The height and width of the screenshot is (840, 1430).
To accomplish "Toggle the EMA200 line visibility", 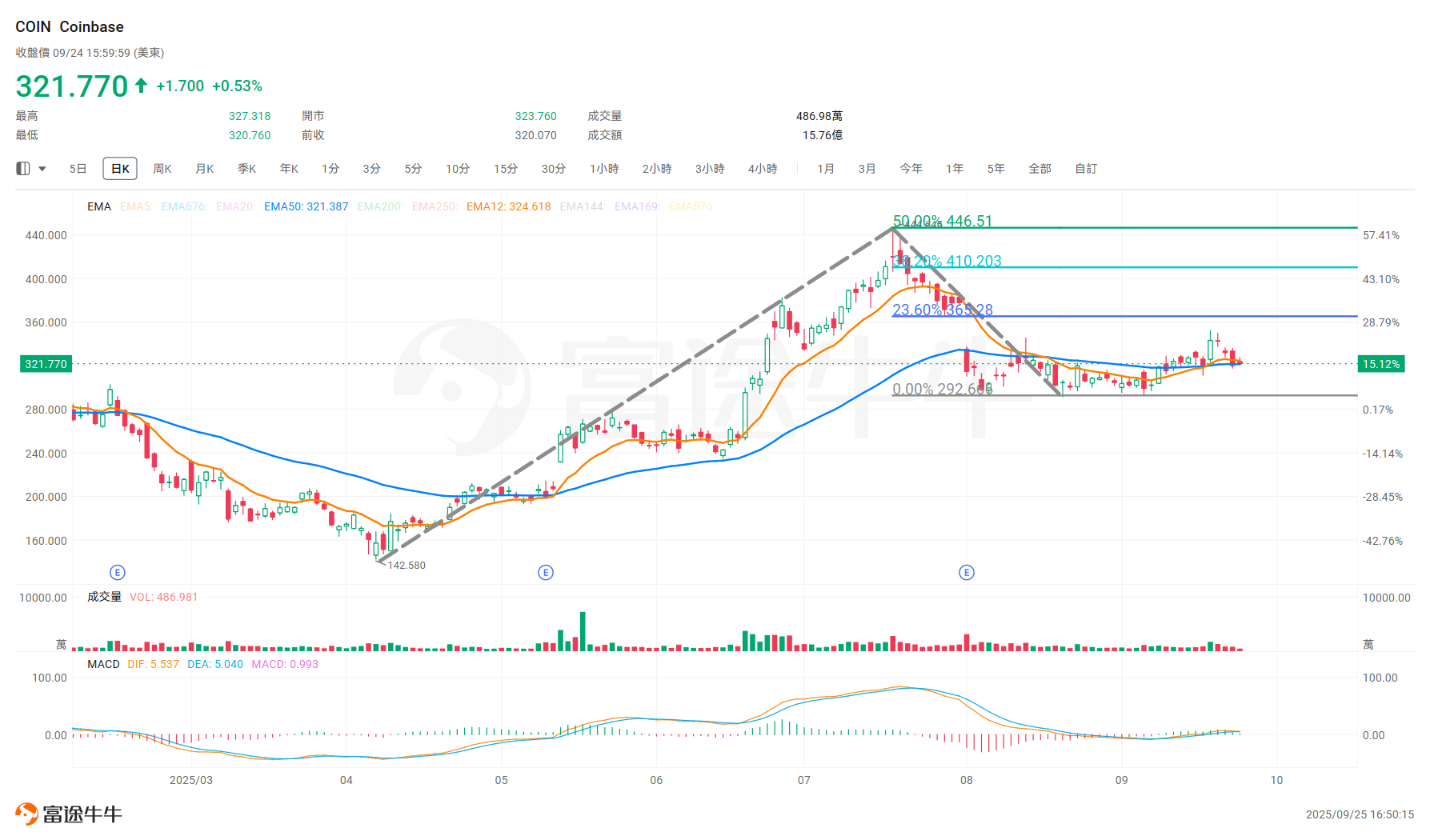I will click(x=380, y=206).
